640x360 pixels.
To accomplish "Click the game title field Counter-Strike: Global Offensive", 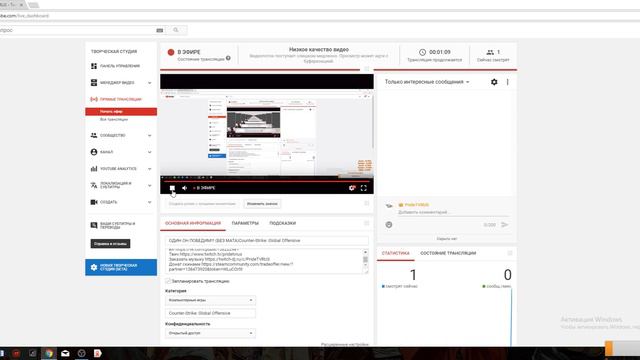I will click(x=210, y=313).
